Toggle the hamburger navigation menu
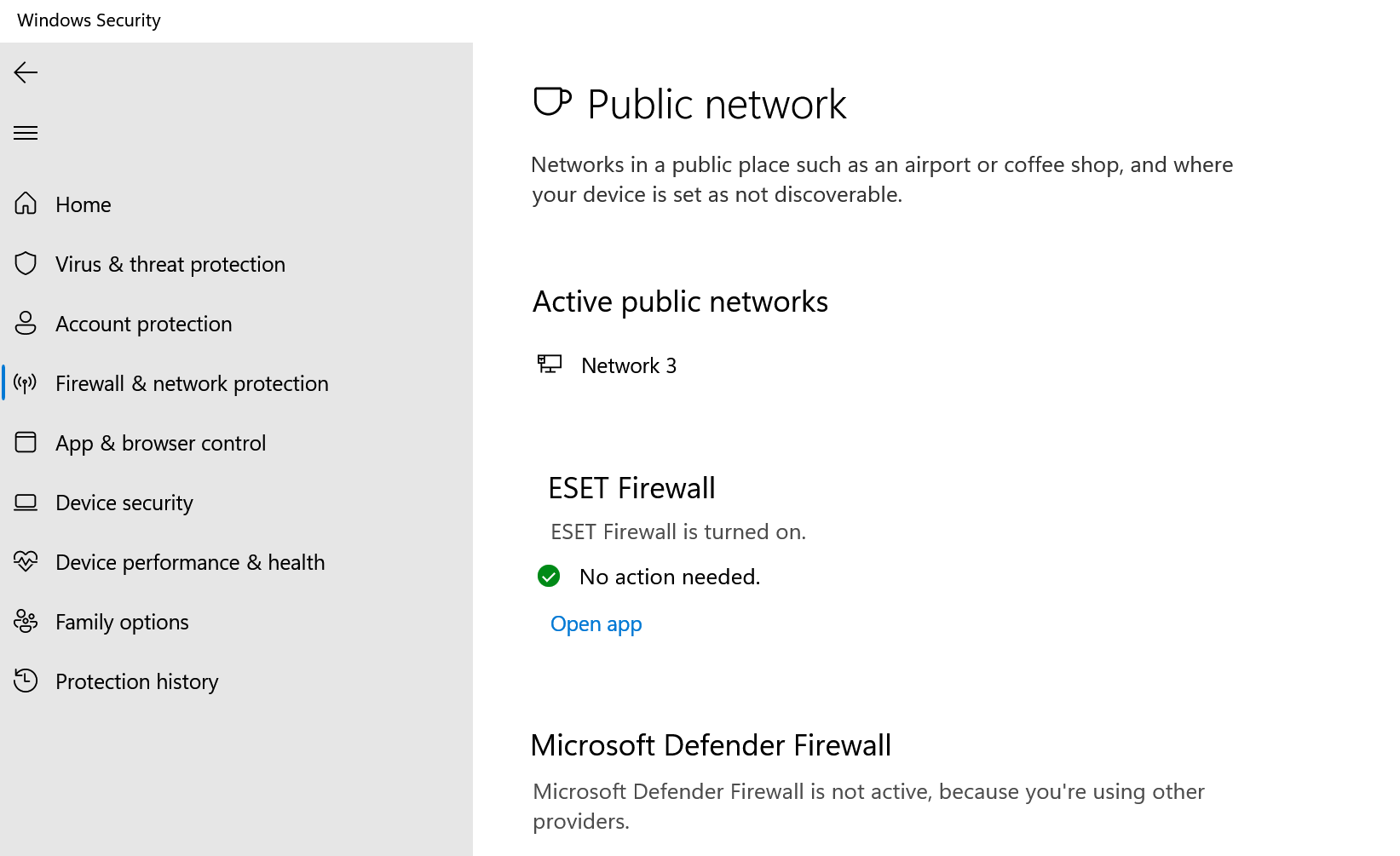The height and width of the screenshot is (856, 1400). tap(26, 133)
